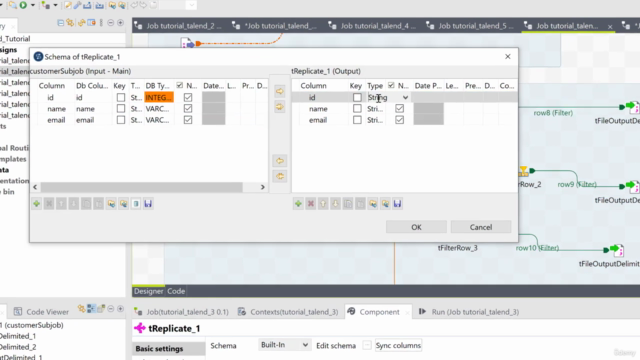
Task: Confirm schema with the OK button
Action: point(416,227)
